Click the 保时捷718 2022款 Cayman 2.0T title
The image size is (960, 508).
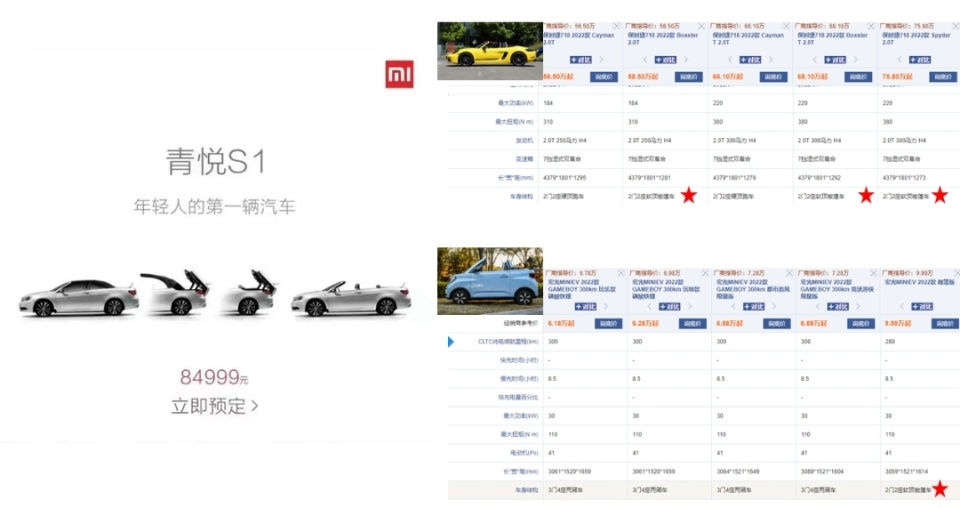coord(579,39)
